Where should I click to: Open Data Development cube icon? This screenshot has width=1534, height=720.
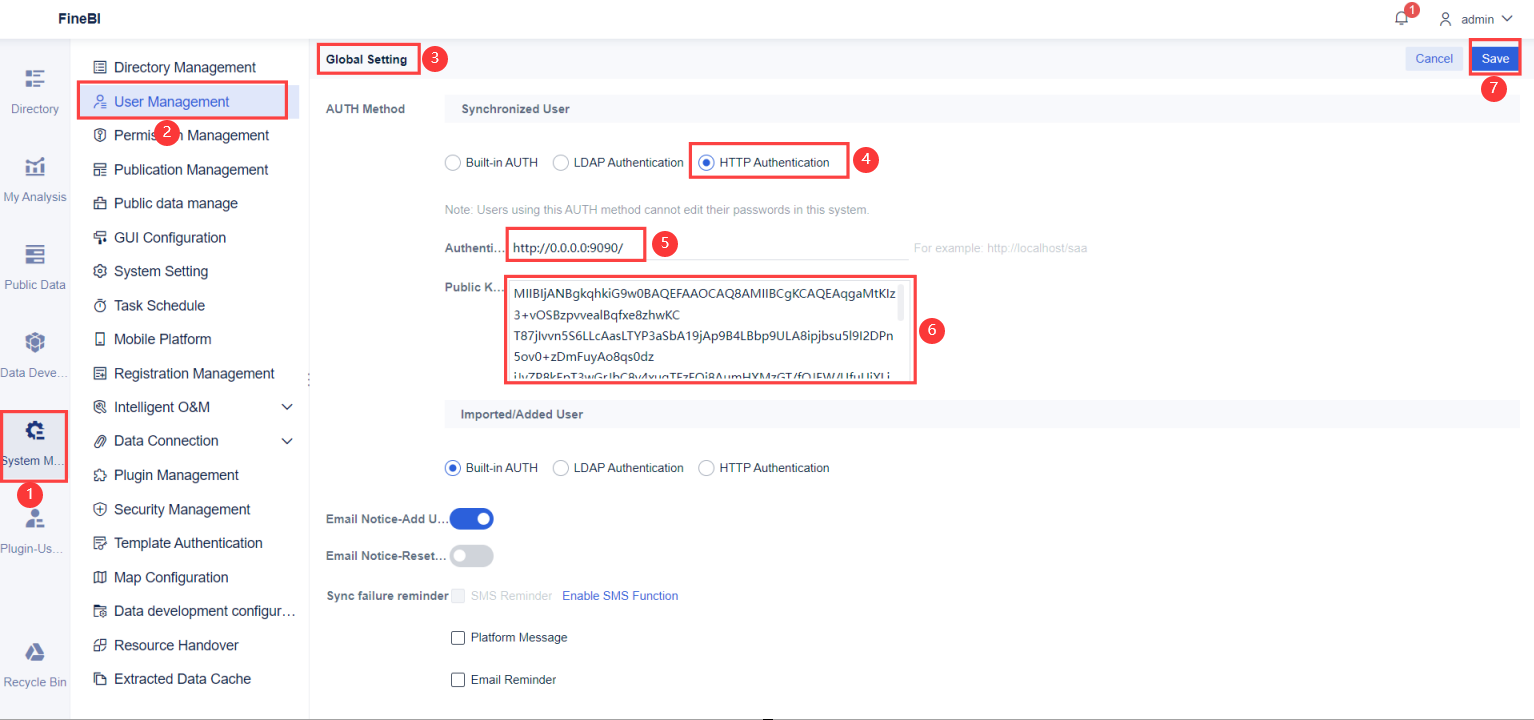click(x=35, y=343)
